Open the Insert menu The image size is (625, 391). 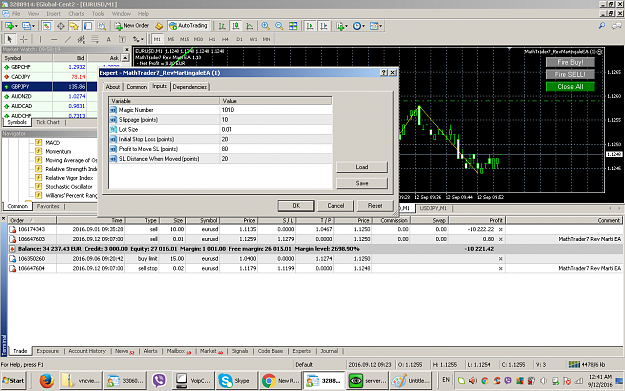[x=53, y=14]
